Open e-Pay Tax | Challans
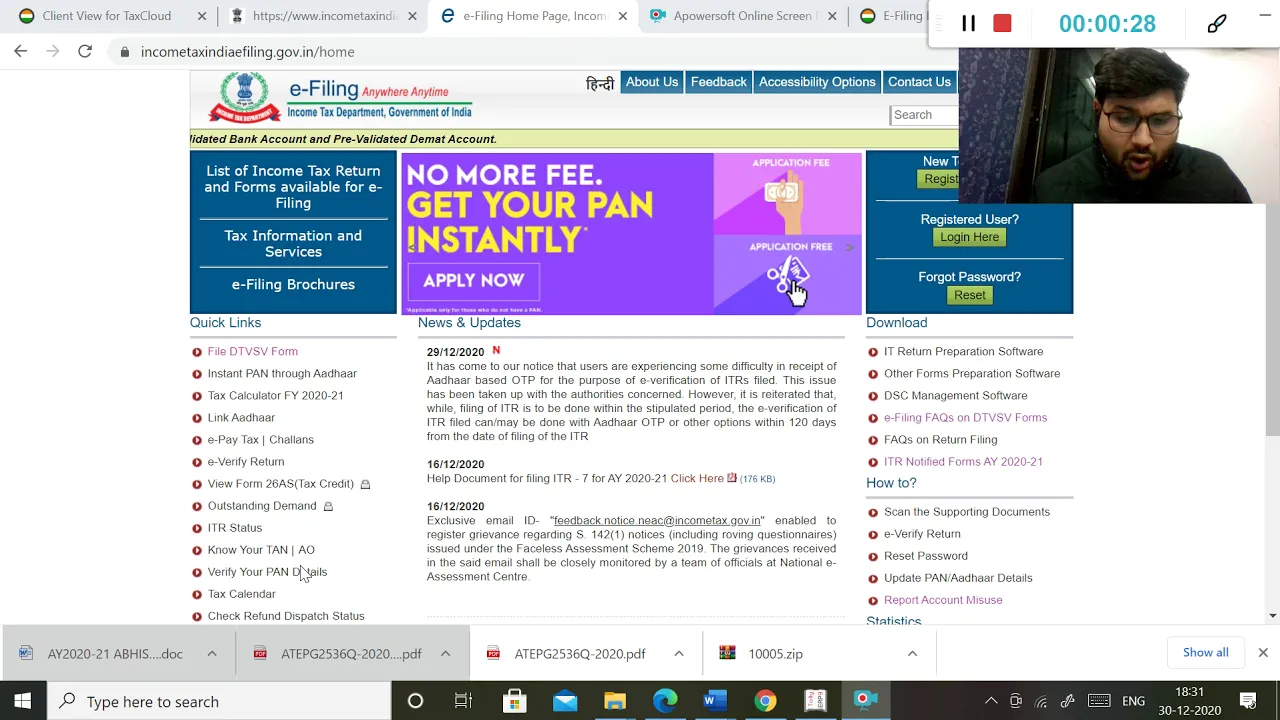The width and height of the screenshot is (1280, 720). coord(260,439)
